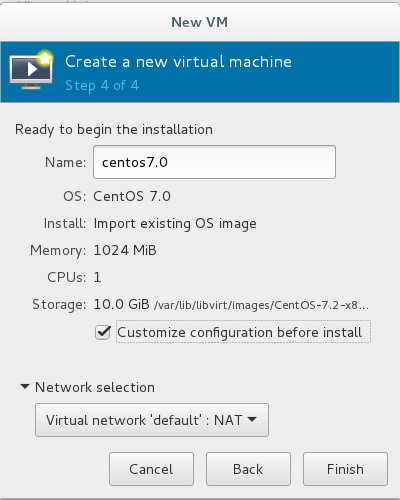The height and width of the screenshot is (500, 400).
Task: Click the Network selection heading text
Action: tap(95, 387)
